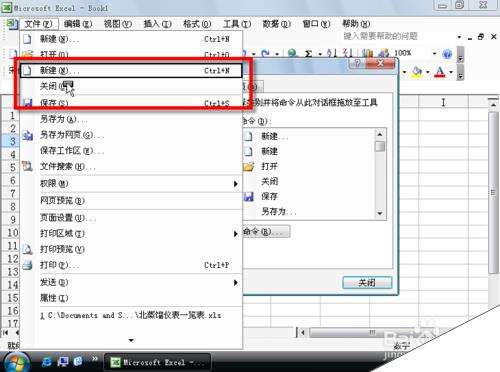Choose 网页预览 in the File menu
The width and height of the screenshot is (500, 372).
131,200
